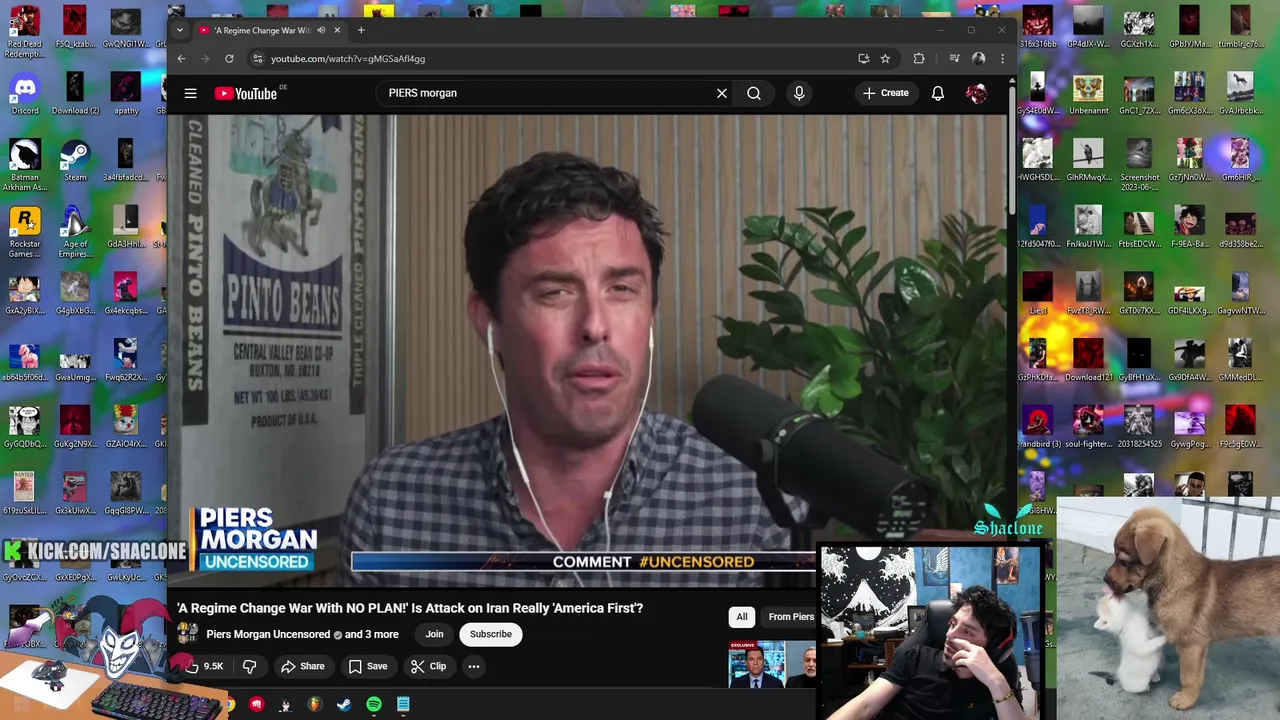Dislike the video with thumbs-down
Viewport: 1280px width, 720px height.
[x=250, y=666]
